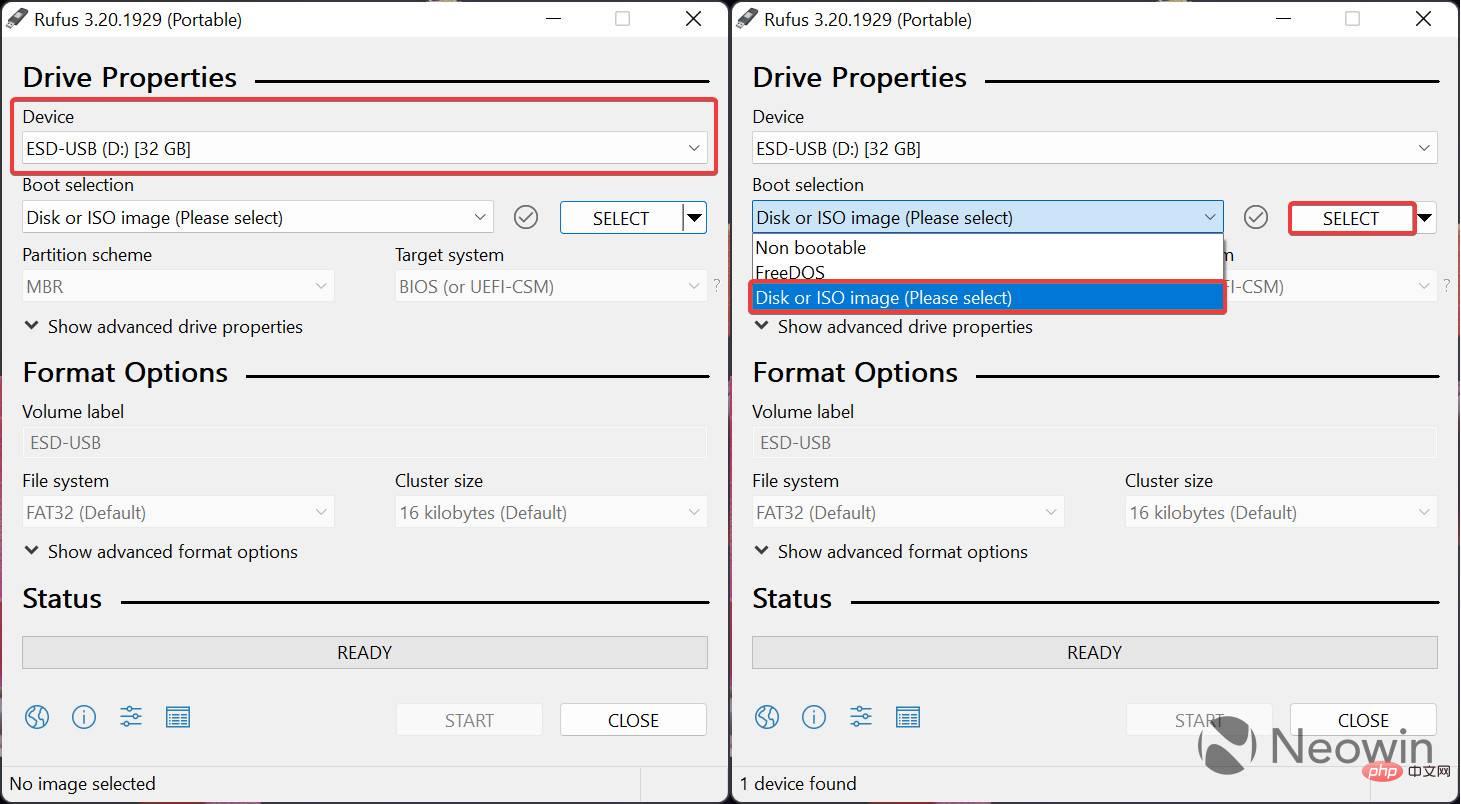Click language globe icon in right Rufus window
Viewport: 1461px width, 804px height.
767,717
